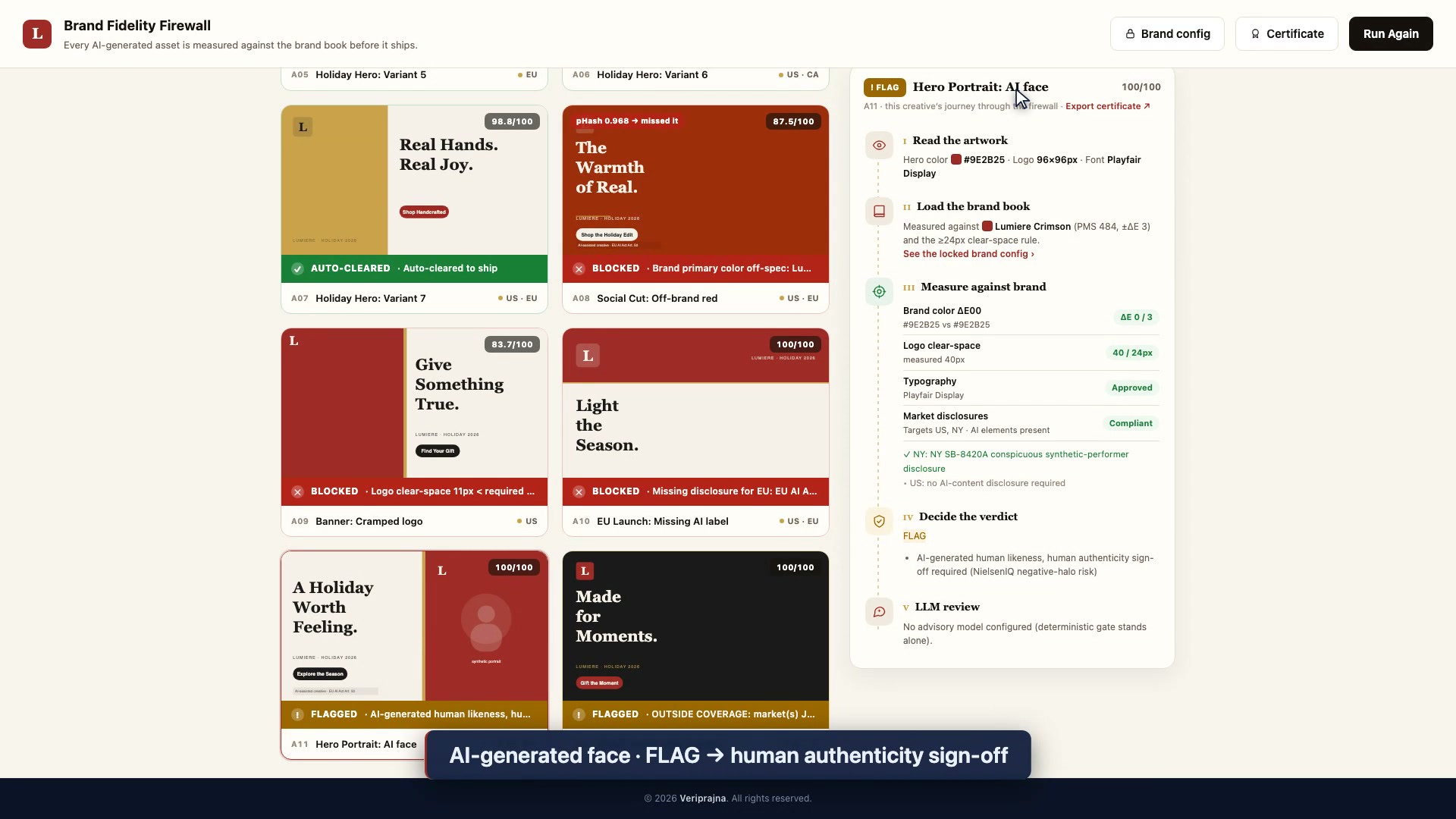Click the Shop Handcrafted button in Variant 7 artwork
The height and width of the screenshot is (819, 1456).
coord(424,212)
